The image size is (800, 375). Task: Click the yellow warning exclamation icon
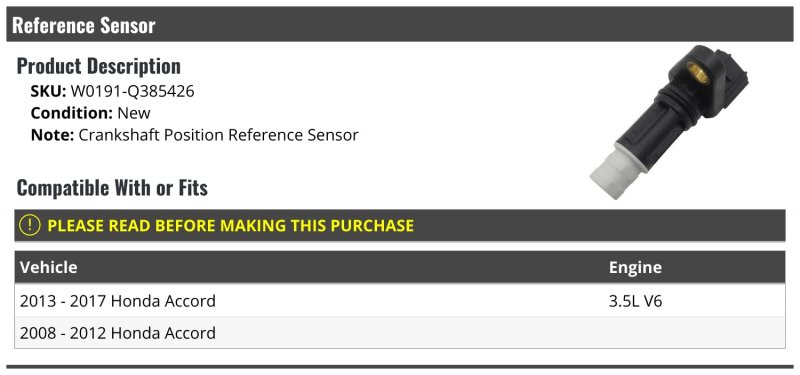(30, 225)
